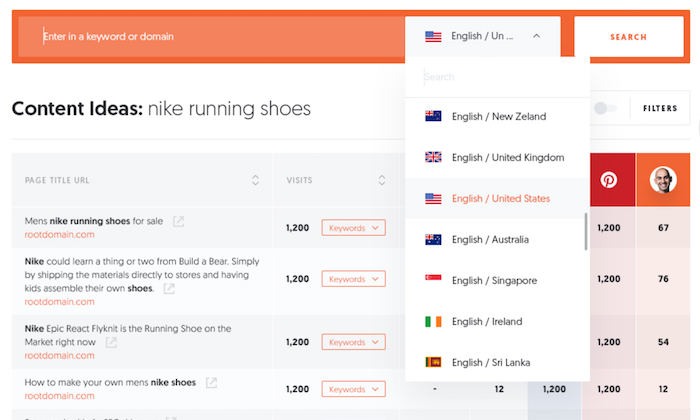Click score 67 in first row

663,228
